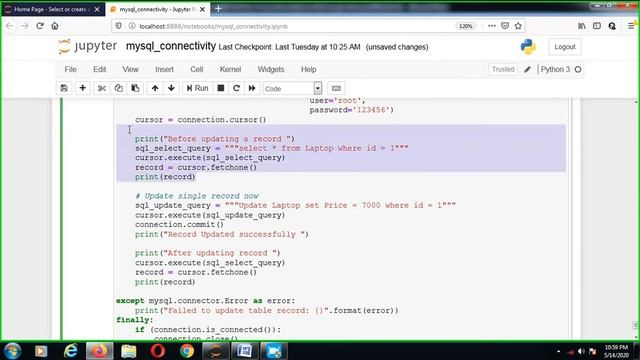Switch to Firefox in the taskbar
This screenshot has width=640, height=360.
point(99,351)
